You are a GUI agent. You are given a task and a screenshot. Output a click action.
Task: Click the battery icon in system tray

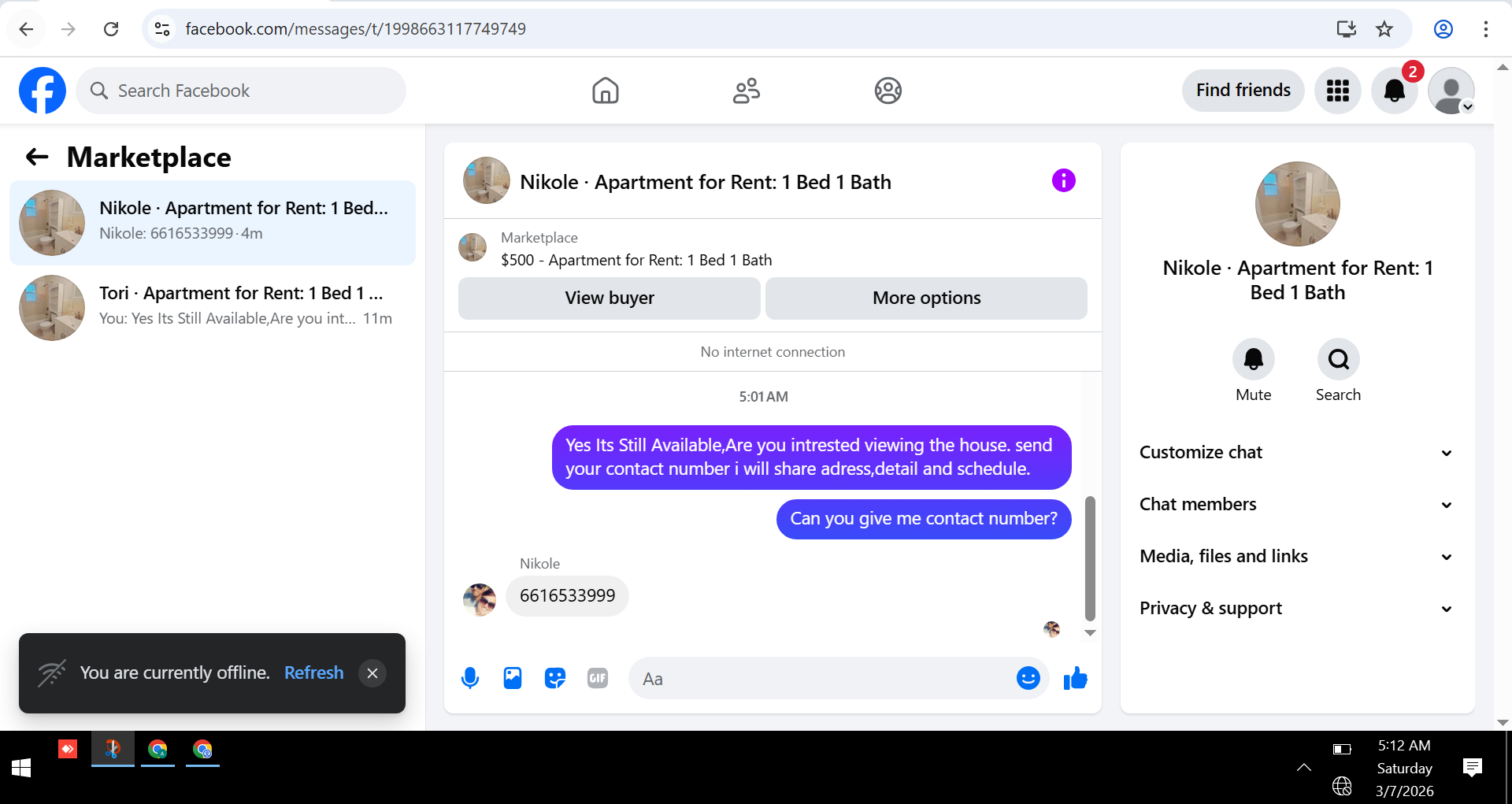(x=1342, y=749)
